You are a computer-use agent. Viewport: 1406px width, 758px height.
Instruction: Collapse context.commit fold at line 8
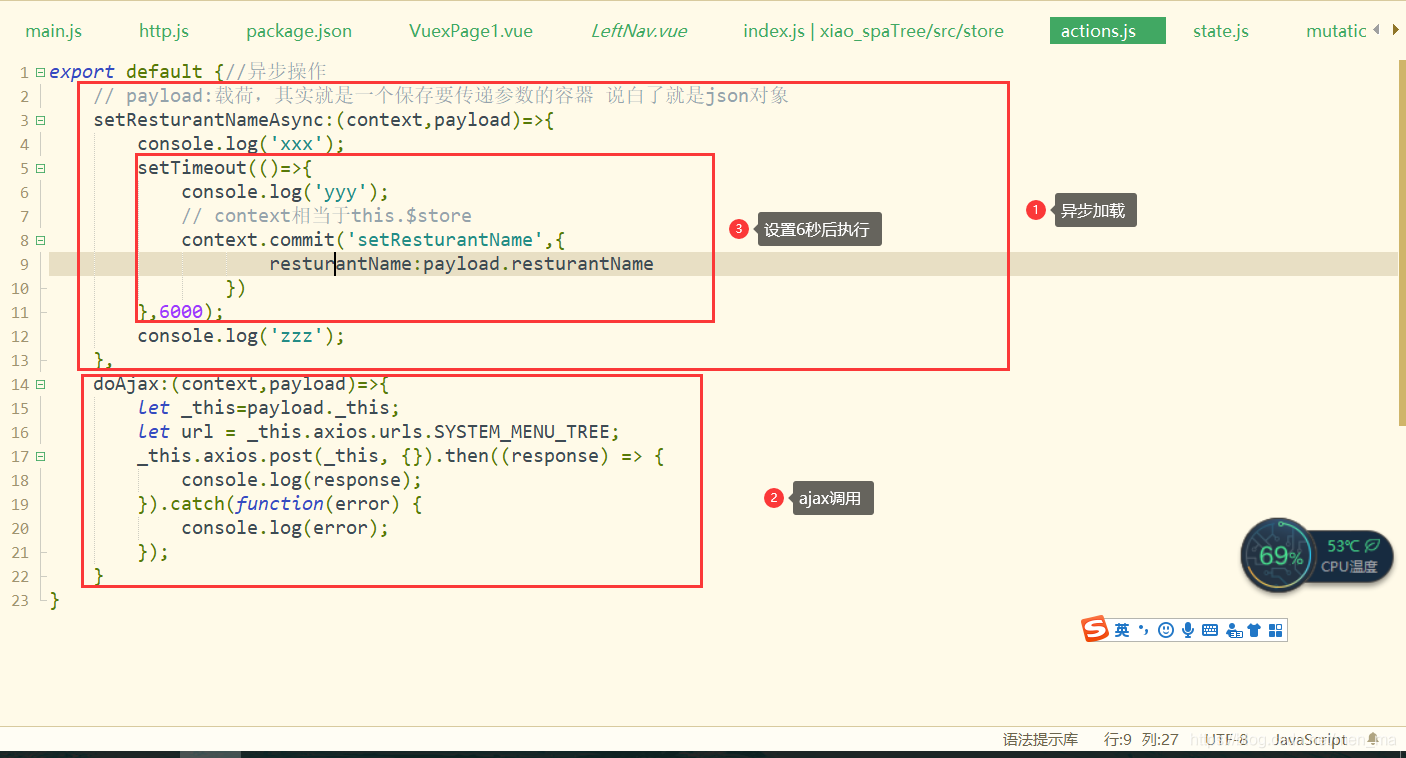pos(40,240)
